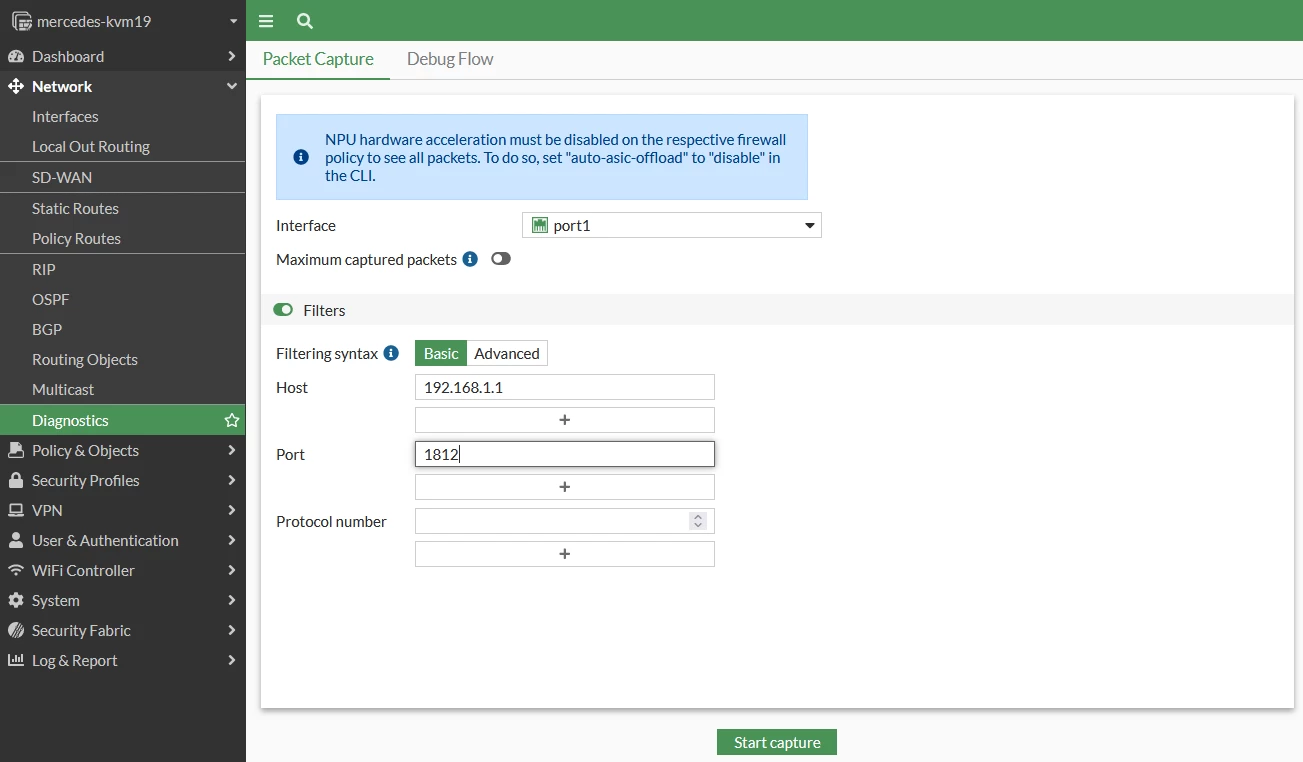
Task: Select Advanced filtering syntax
Action: coord(507,353)
